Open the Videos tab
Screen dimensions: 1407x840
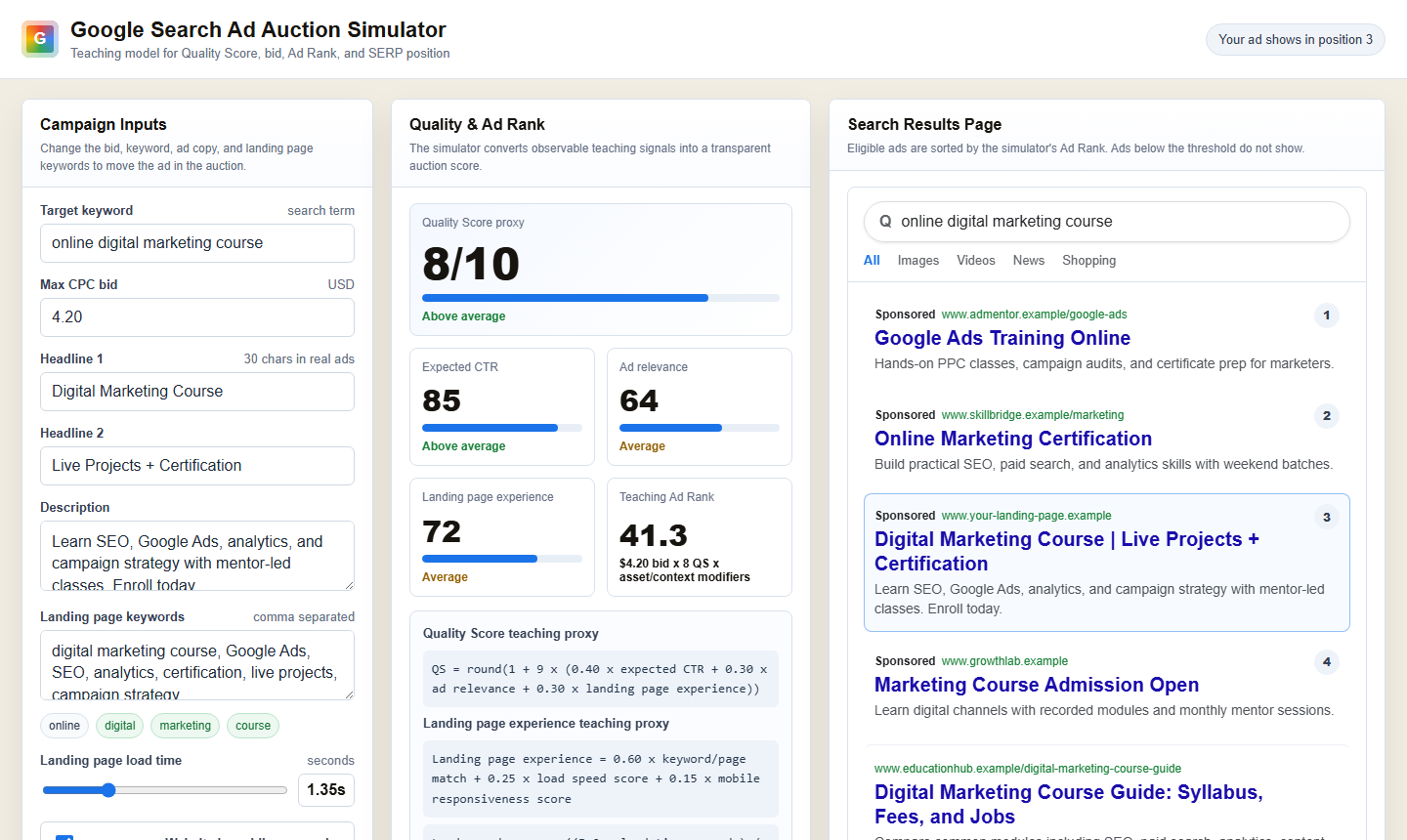pos(976,261)
